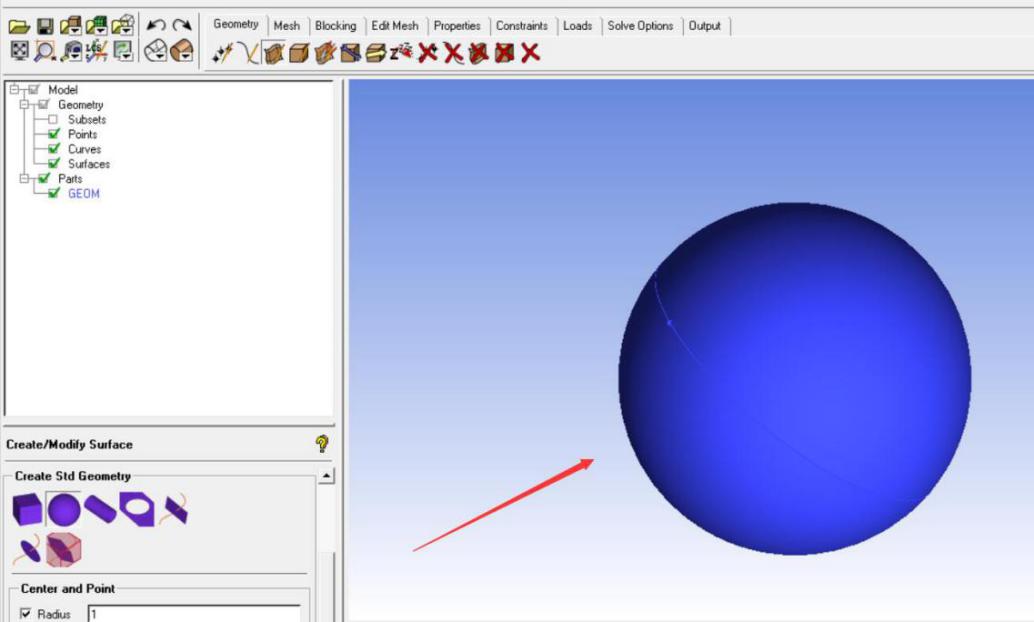The width and height of the screenshot is (1034, 622).
Task: Select the Delete Point tool
Action: (x=427, y=52)
